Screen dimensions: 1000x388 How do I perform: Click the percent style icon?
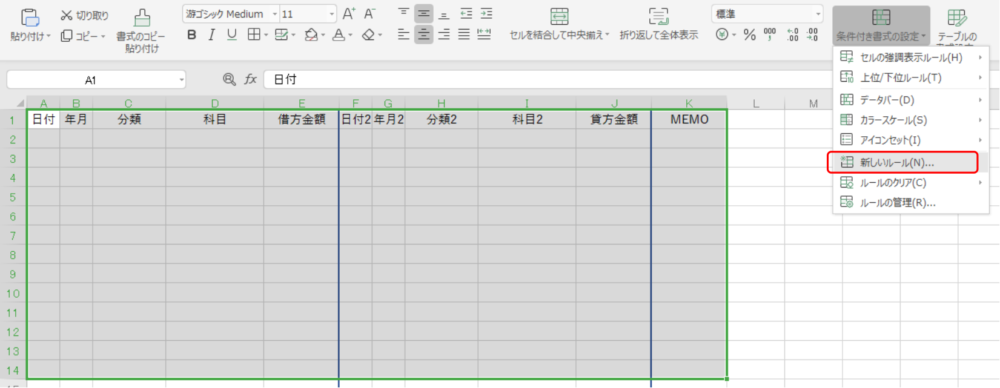click(749, 34)
